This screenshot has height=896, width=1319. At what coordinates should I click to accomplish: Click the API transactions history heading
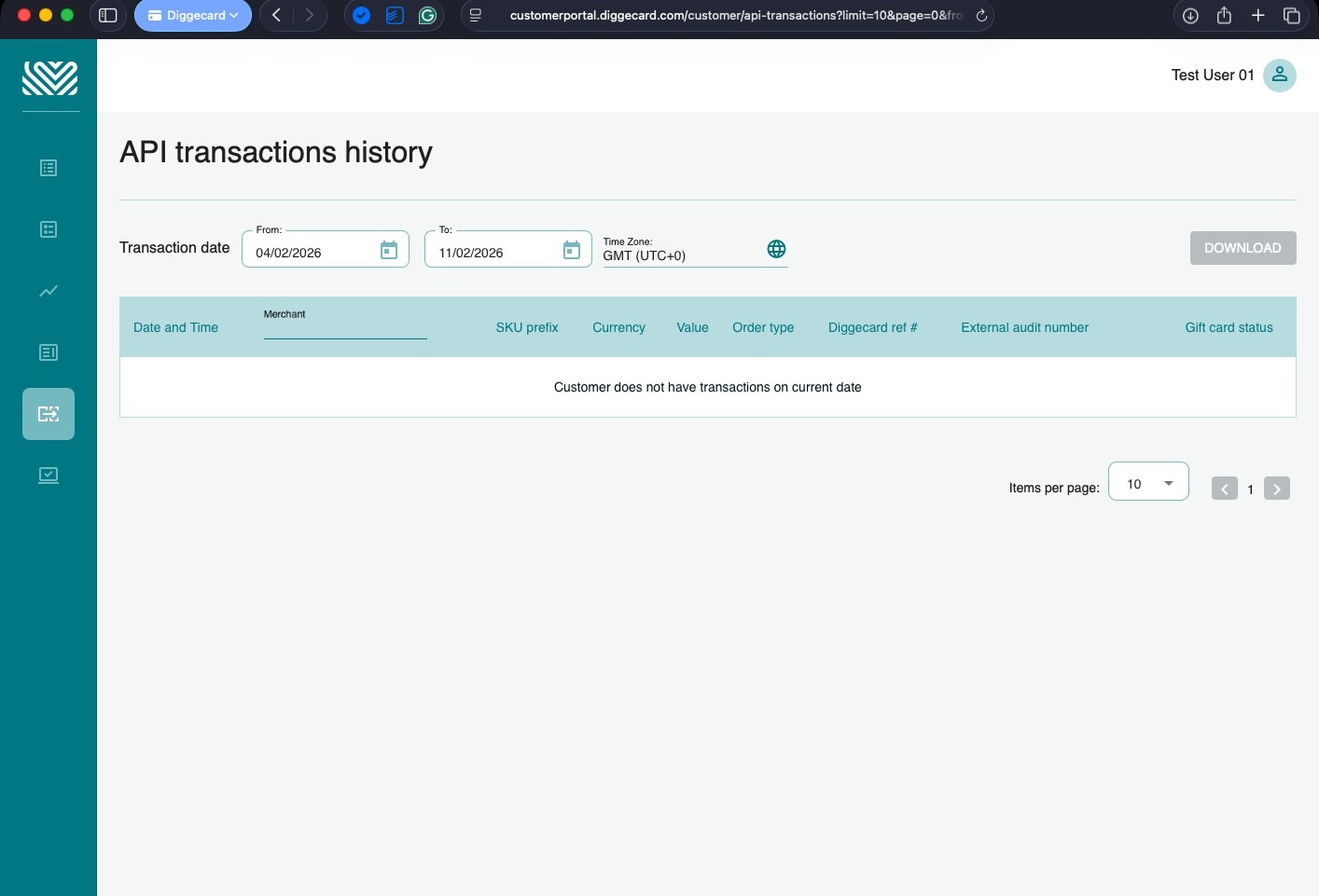pos(276,152)
